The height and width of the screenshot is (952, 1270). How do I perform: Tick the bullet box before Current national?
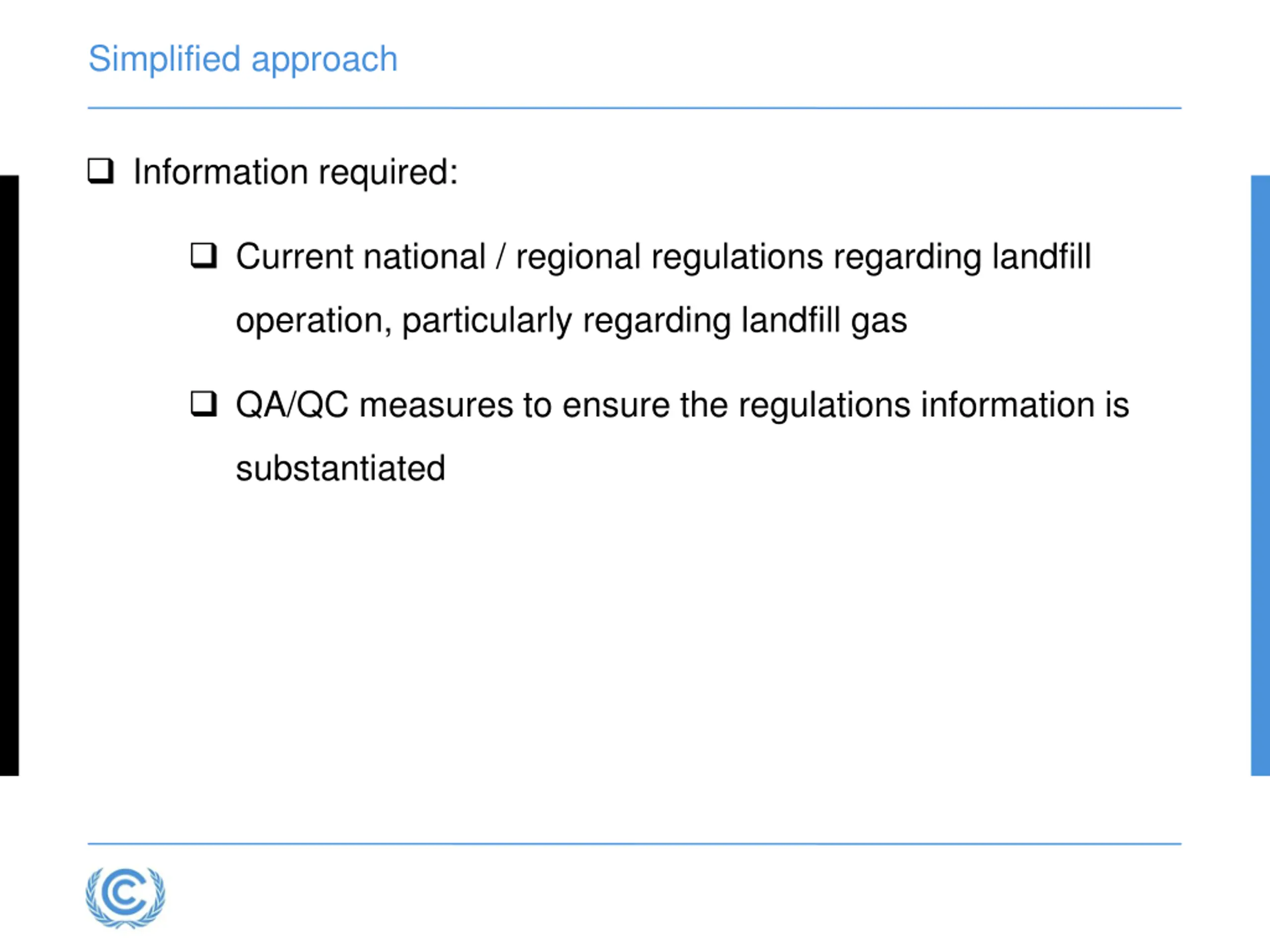pyautogui.click(x=204, y=255)
